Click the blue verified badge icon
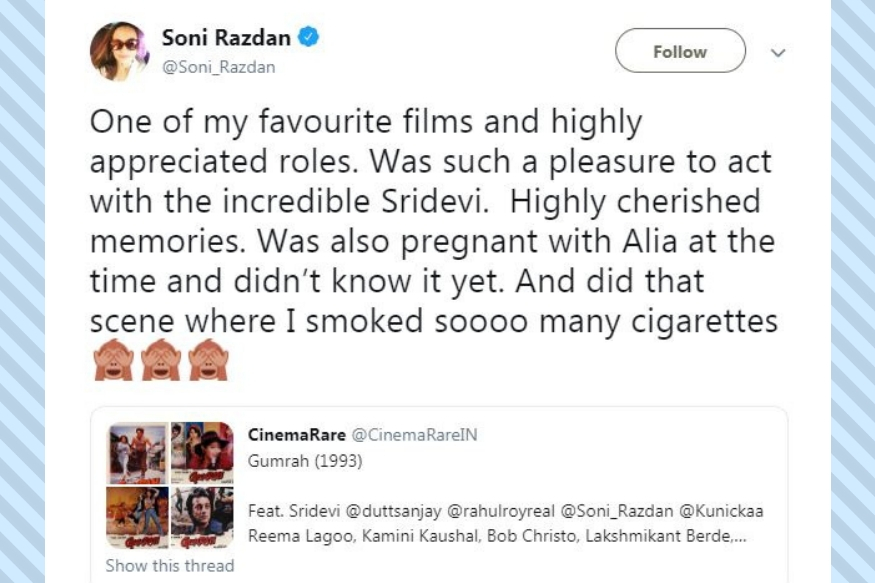This screenshot has width=875, height=583. pyautogui.click(x=309, y=37)
